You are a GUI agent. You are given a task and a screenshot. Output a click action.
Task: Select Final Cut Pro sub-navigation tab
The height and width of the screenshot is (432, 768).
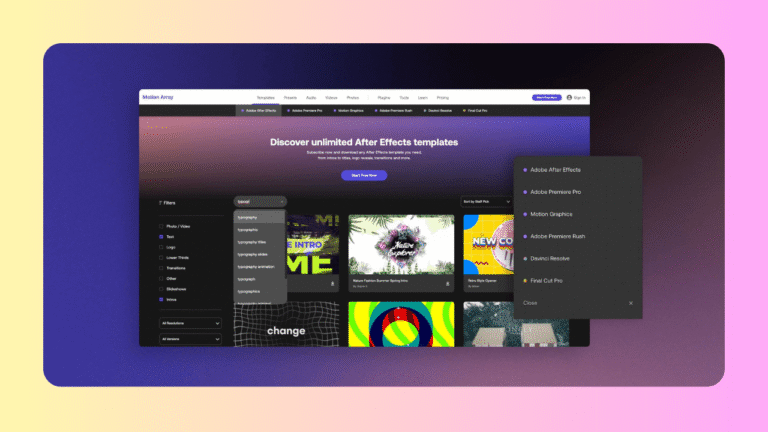coord(475,111)
